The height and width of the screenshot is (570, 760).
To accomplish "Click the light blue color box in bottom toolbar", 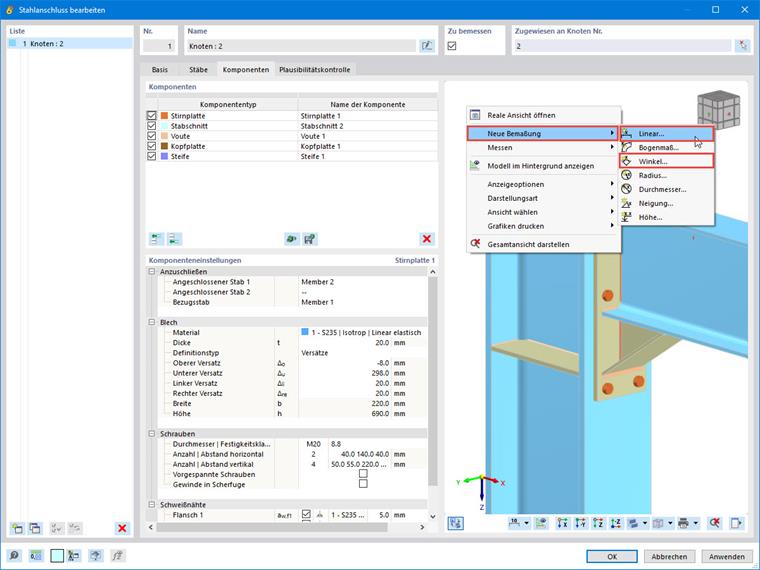I will (57, 556).
